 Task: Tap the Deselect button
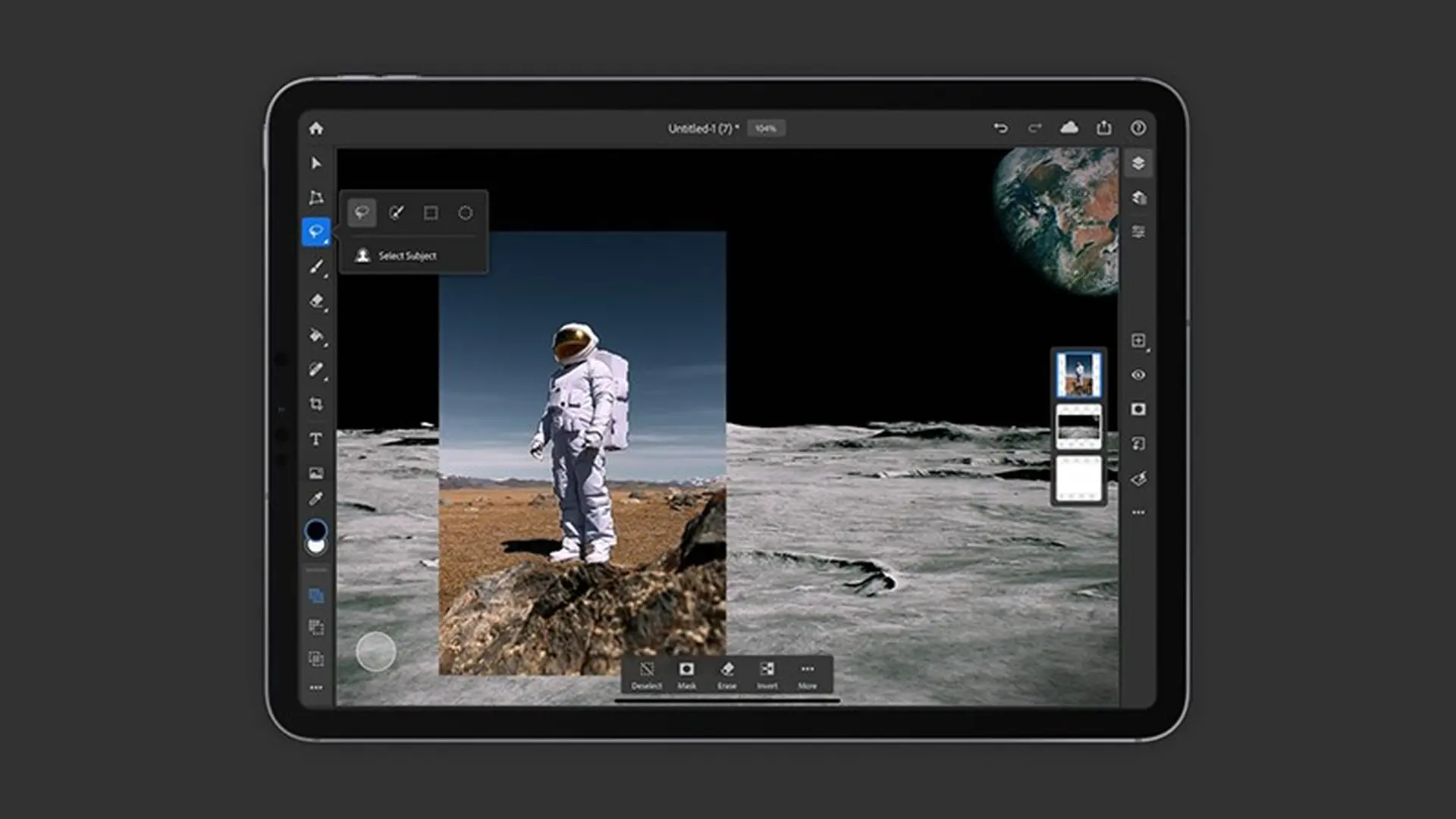(645, 675)
